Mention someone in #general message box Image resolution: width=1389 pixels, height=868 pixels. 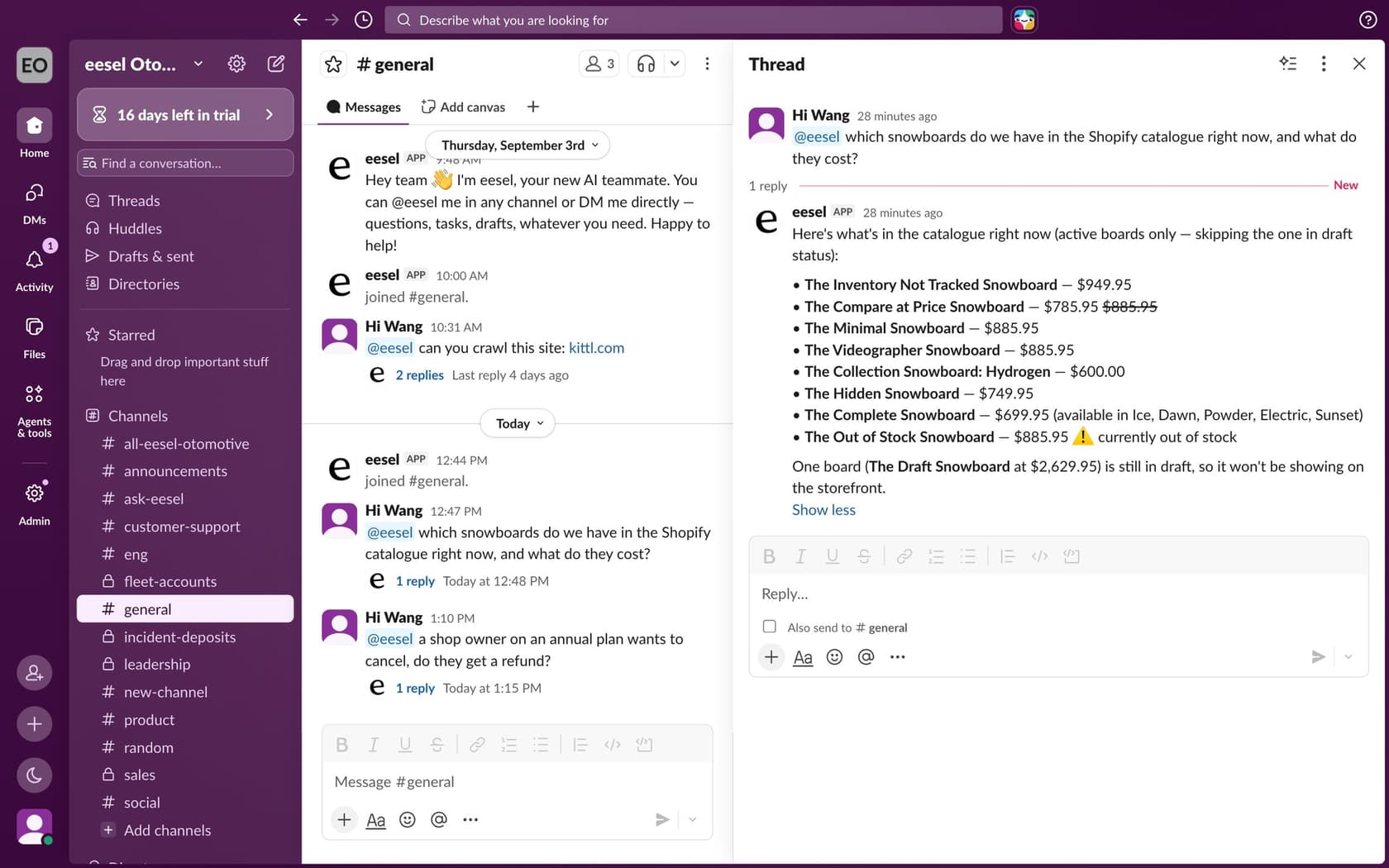coord(439,820)
